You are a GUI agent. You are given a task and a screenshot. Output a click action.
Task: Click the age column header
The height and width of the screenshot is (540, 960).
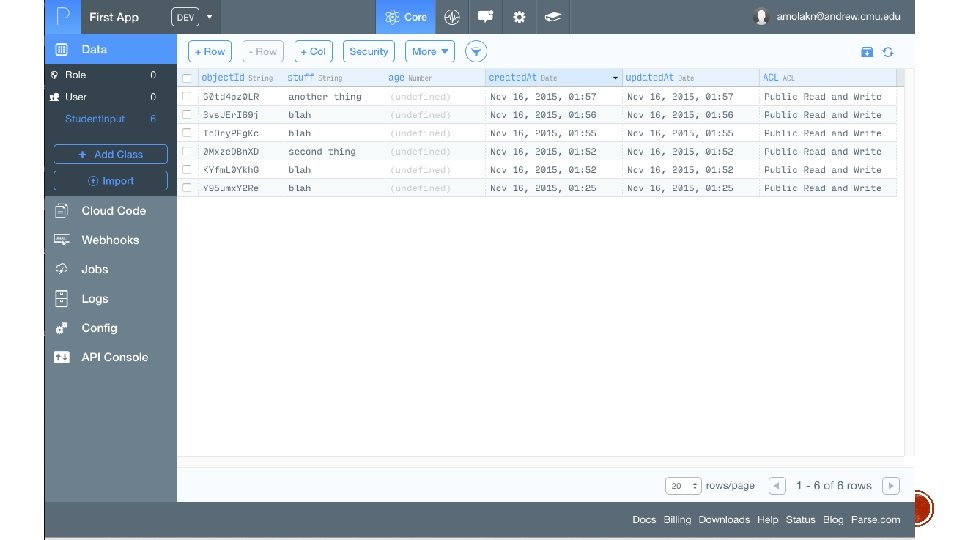(435, 78)
